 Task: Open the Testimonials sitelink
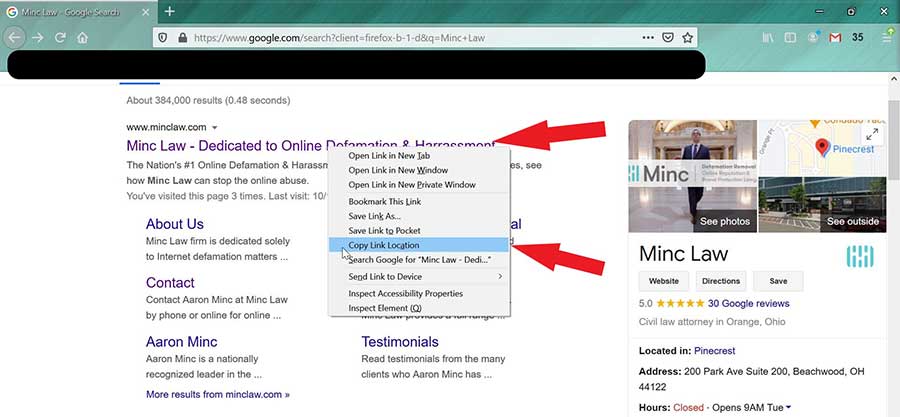pyautogui.click(x=400, y=342)
